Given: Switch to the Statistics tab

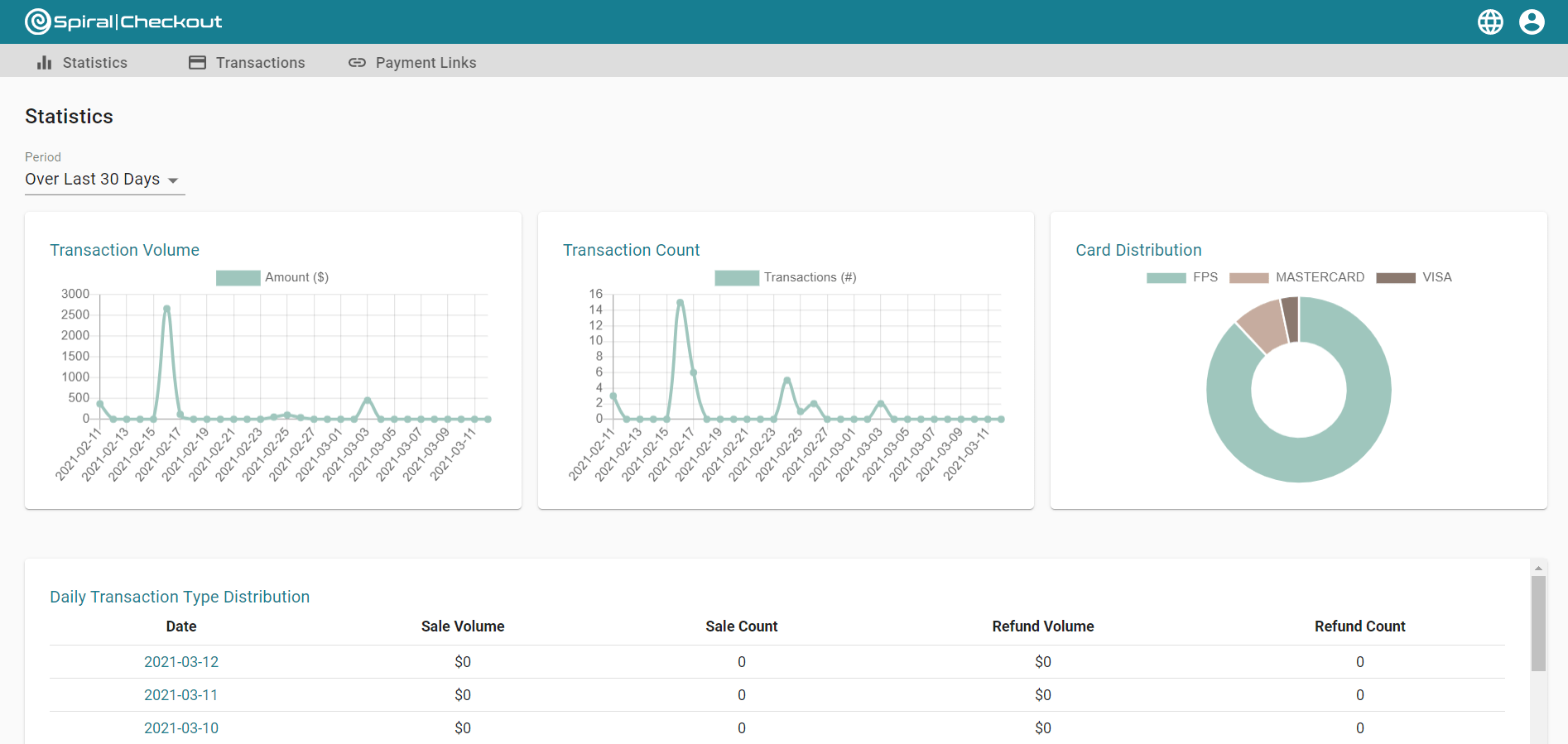Looking at the screenshot, I should [82, 63].
